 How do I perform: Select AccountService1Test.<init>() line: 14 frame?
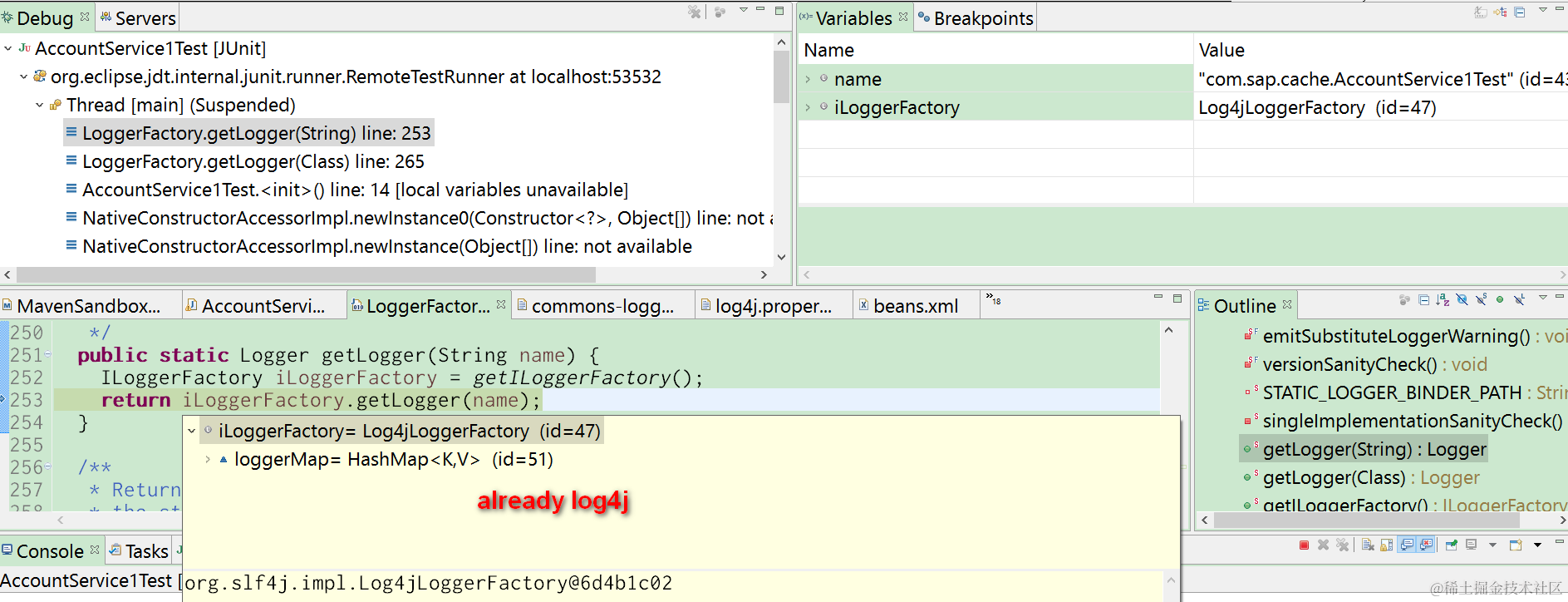tap(347, 190)
